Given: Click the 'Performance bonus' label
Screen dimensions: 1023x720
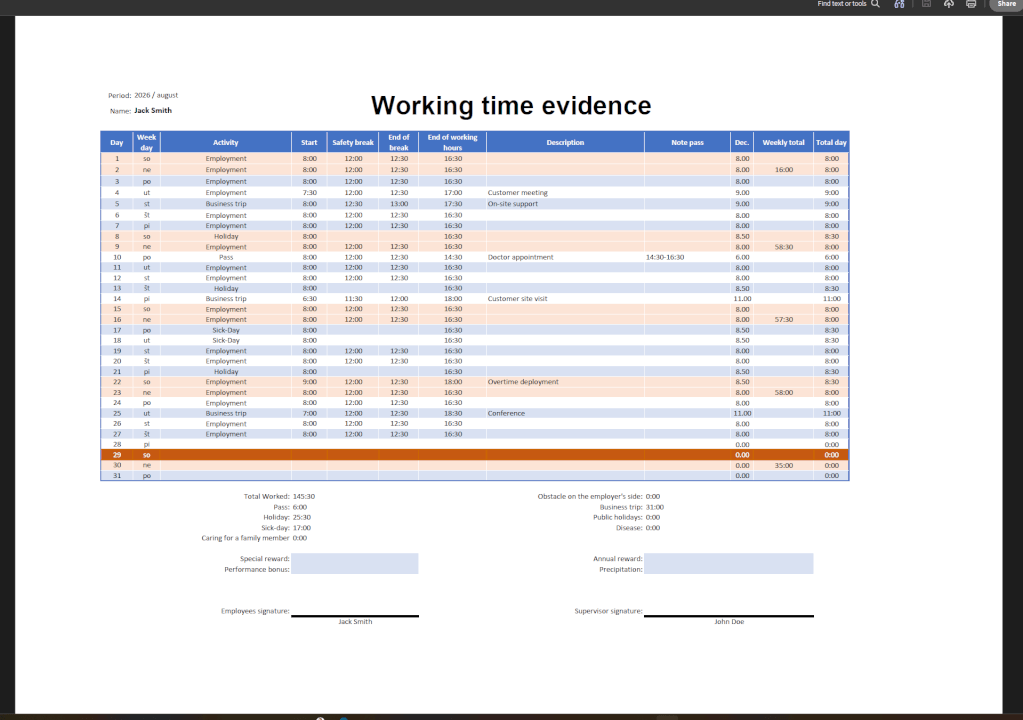Looking at the screenshot, I should [256, 570].
